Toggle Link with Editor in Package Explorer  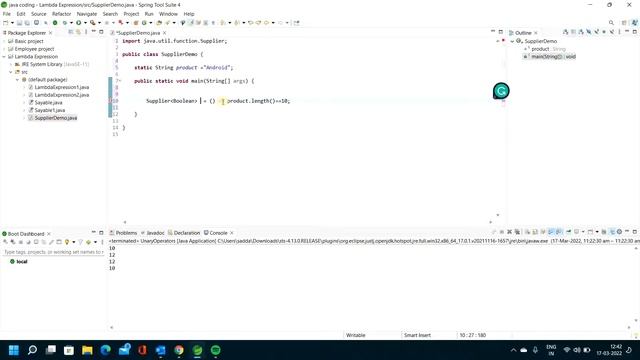click(x=78, y=32)
